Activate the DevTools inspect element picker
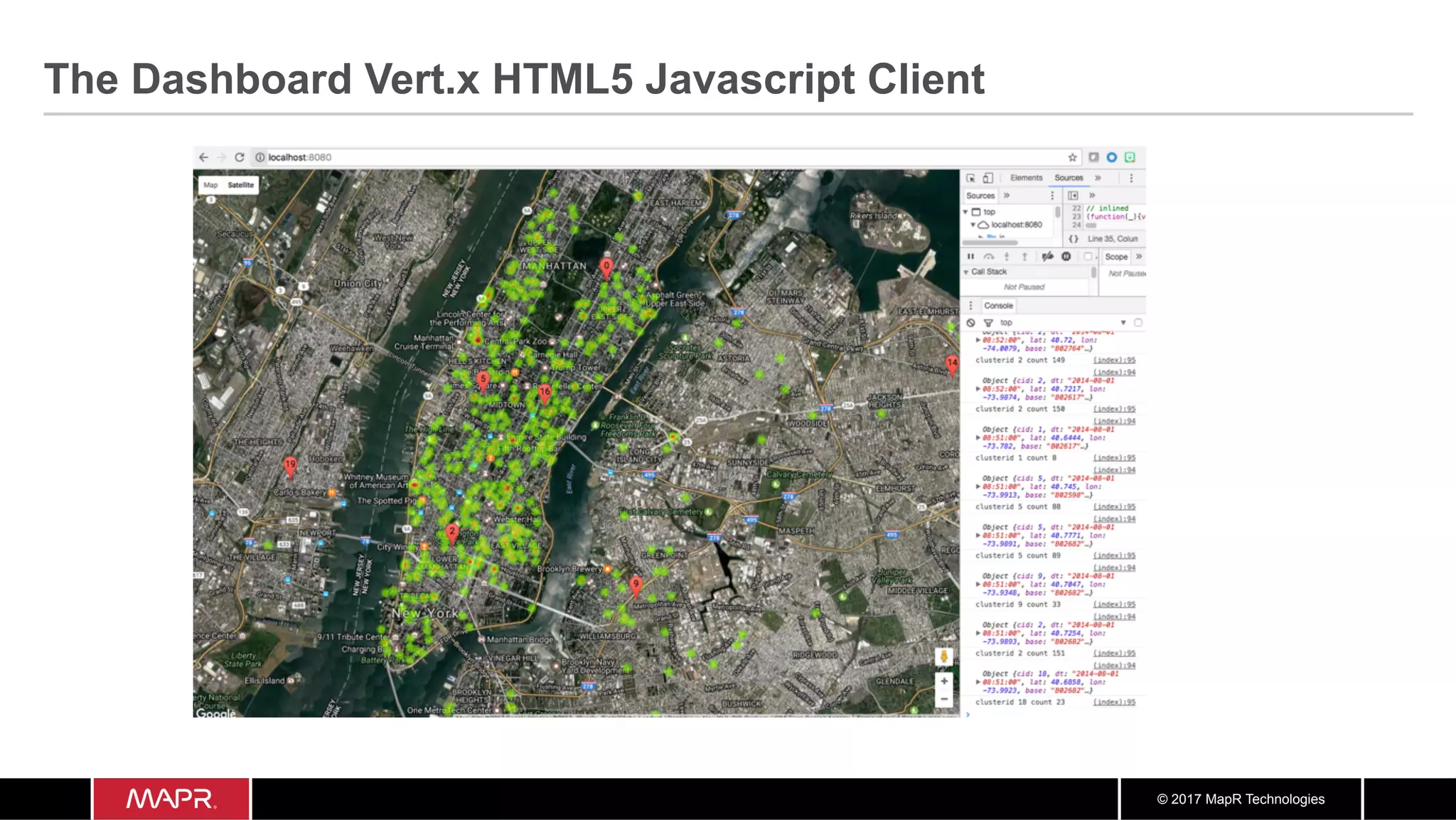This screenshot has width=1456, height=820. 970,178
